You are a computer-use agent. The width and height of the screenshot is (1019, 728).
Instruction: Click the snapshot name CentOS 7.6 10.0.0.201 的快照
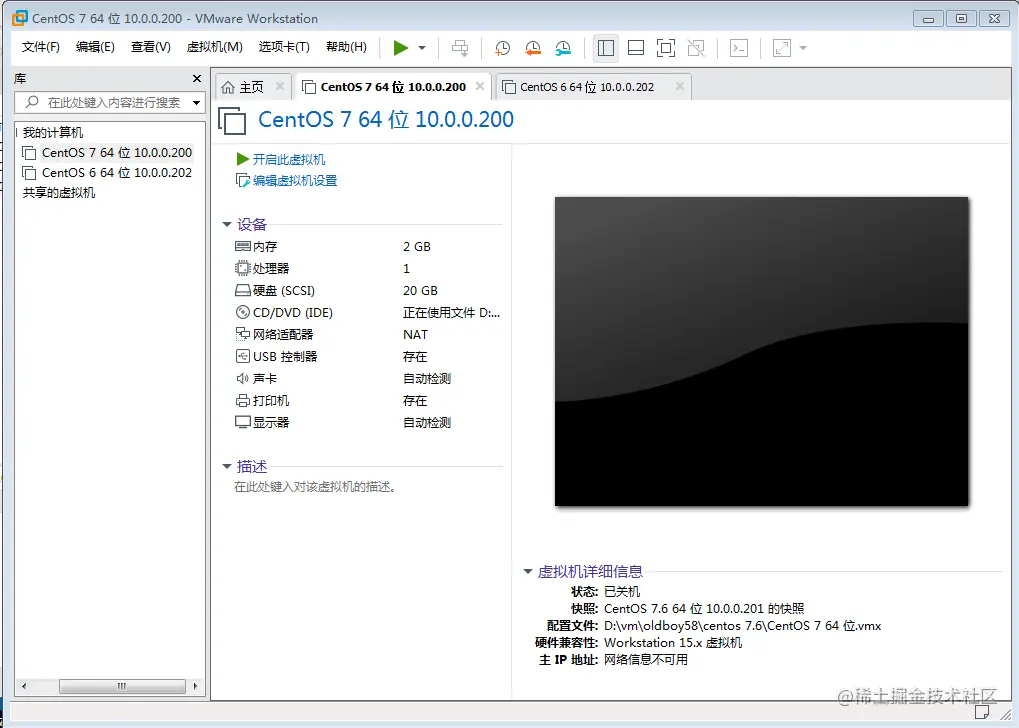pos(704,609)
